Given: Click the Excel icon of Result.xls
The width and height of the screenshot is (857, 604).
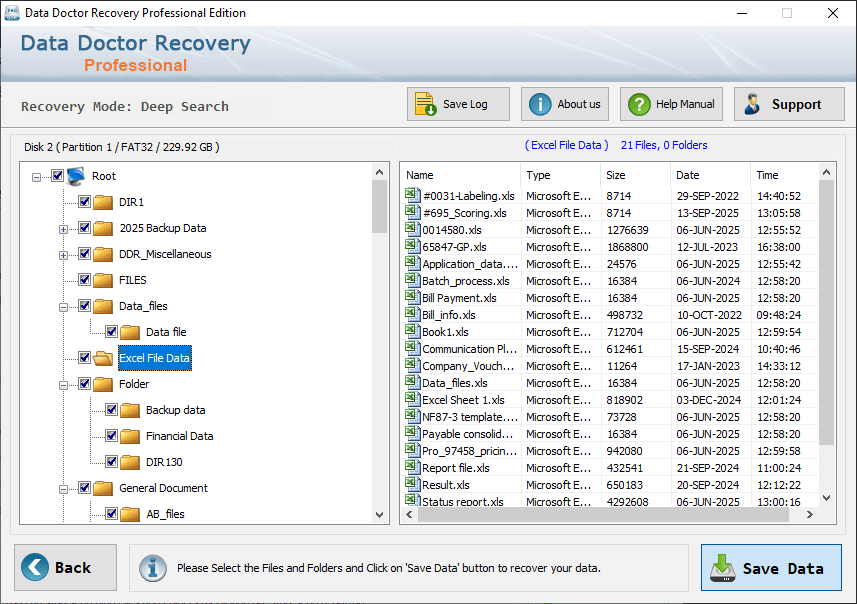Looking at the screenshot, I should click(412, 484).
